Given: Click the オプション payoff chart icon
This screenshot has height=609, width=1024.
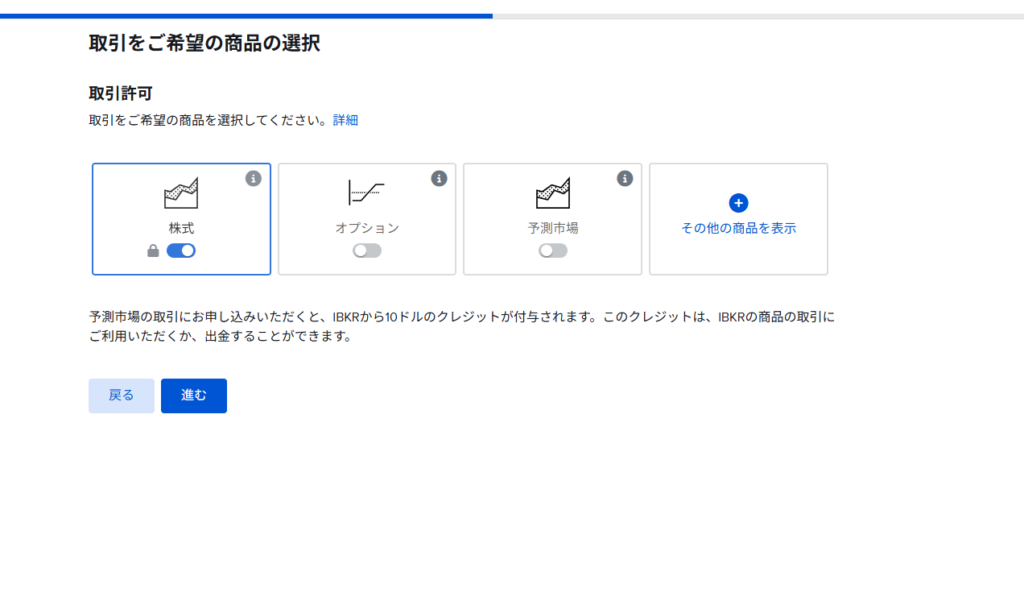Looking at the screenshot, I should [x=366, y=193].
